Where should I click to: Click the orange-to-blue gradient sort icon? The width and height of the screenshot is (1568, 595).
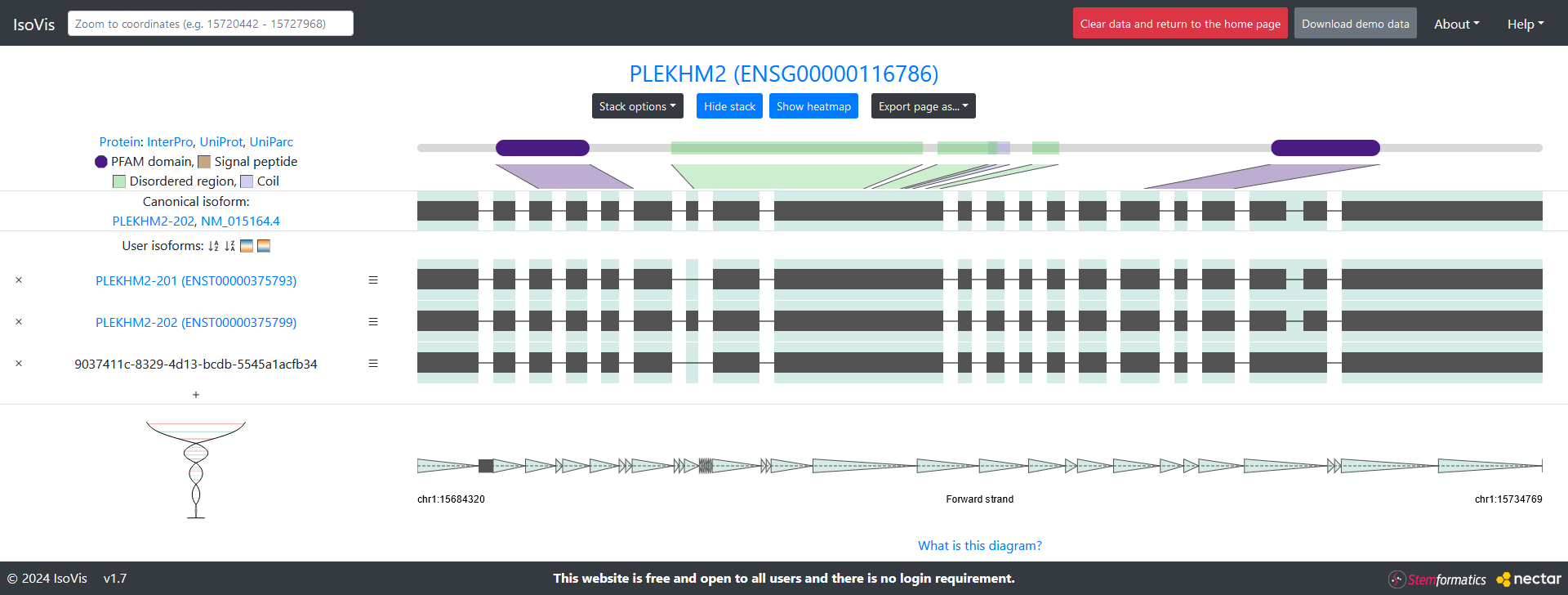264,246
